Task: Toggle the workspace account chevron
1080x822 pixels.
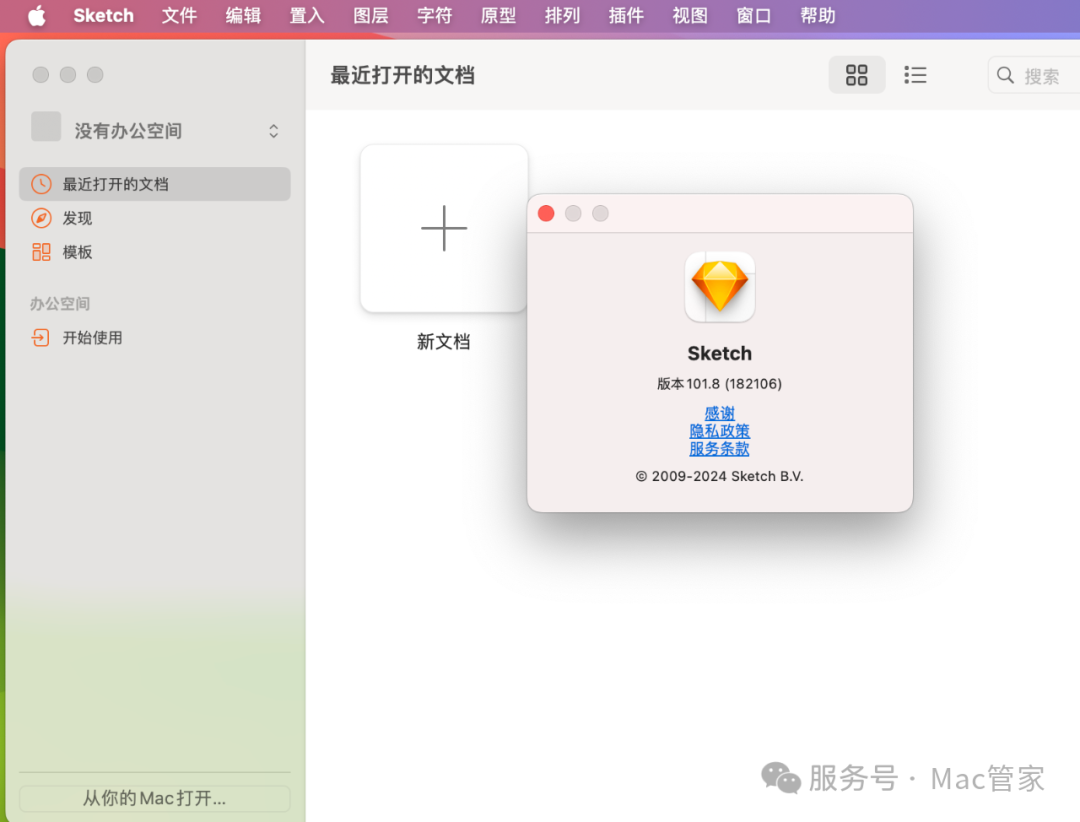Action: pyautogui.click(x=273, y=130)
